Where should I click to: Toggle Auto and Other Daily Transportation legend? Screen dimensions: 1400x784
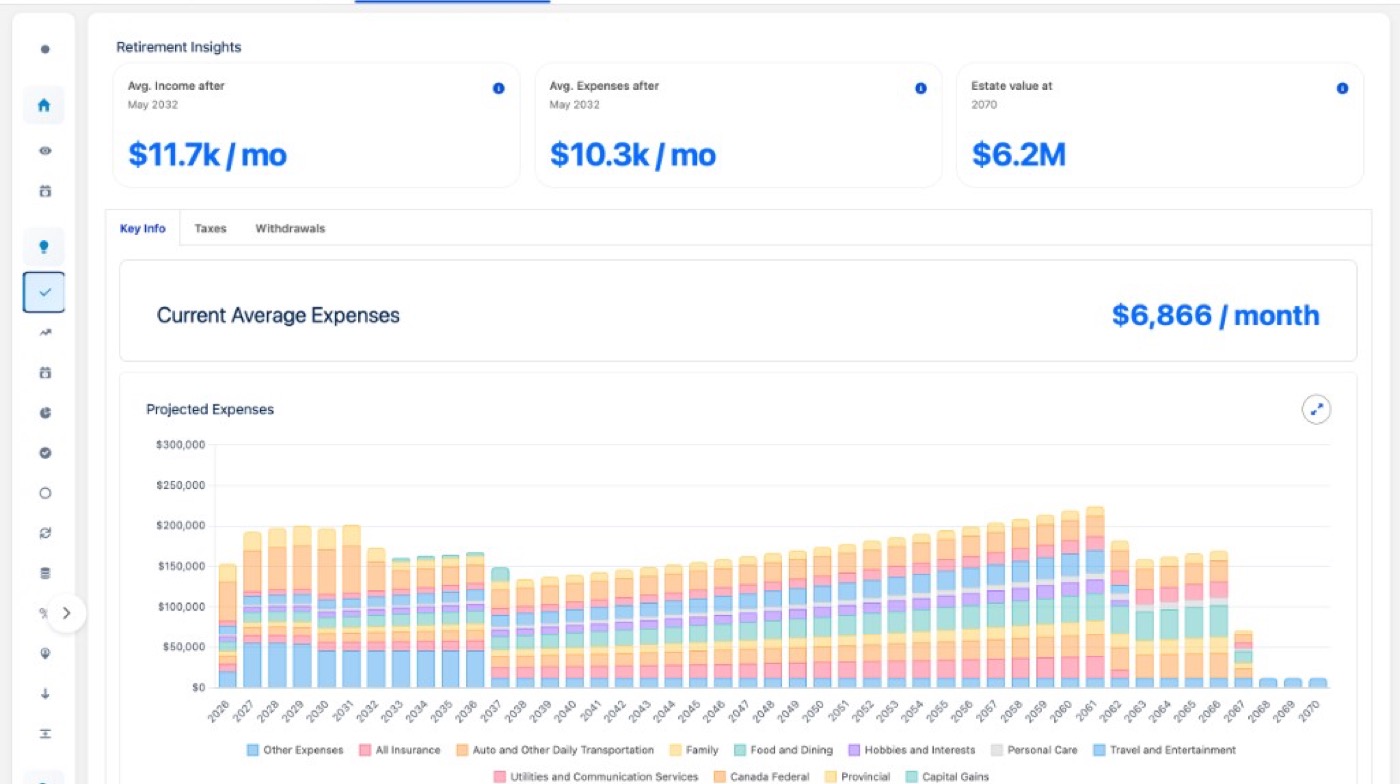(x=555, y=750)
